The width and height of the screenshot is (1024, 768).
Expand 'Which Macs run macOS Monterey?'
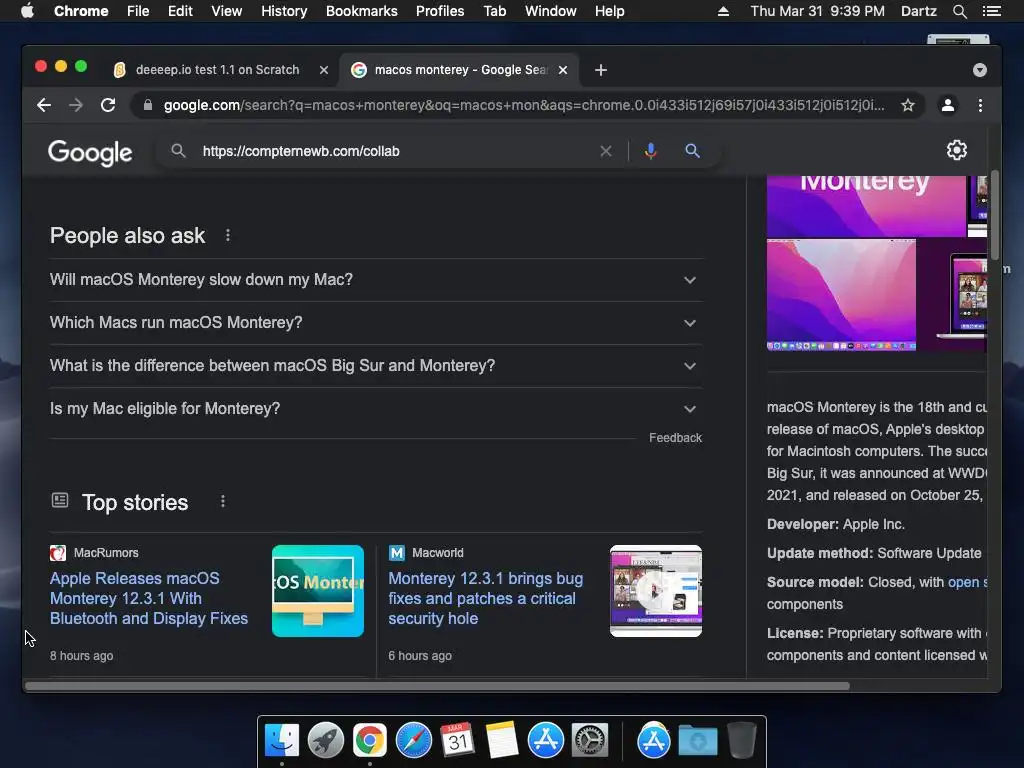tap(376, 323)
